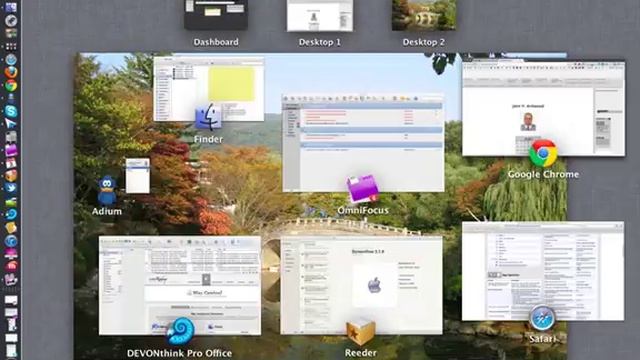This screenshot has width=640, height=360.
Task: Click the Adium label text
Action: pyautogui.click(x=107, y=211)
